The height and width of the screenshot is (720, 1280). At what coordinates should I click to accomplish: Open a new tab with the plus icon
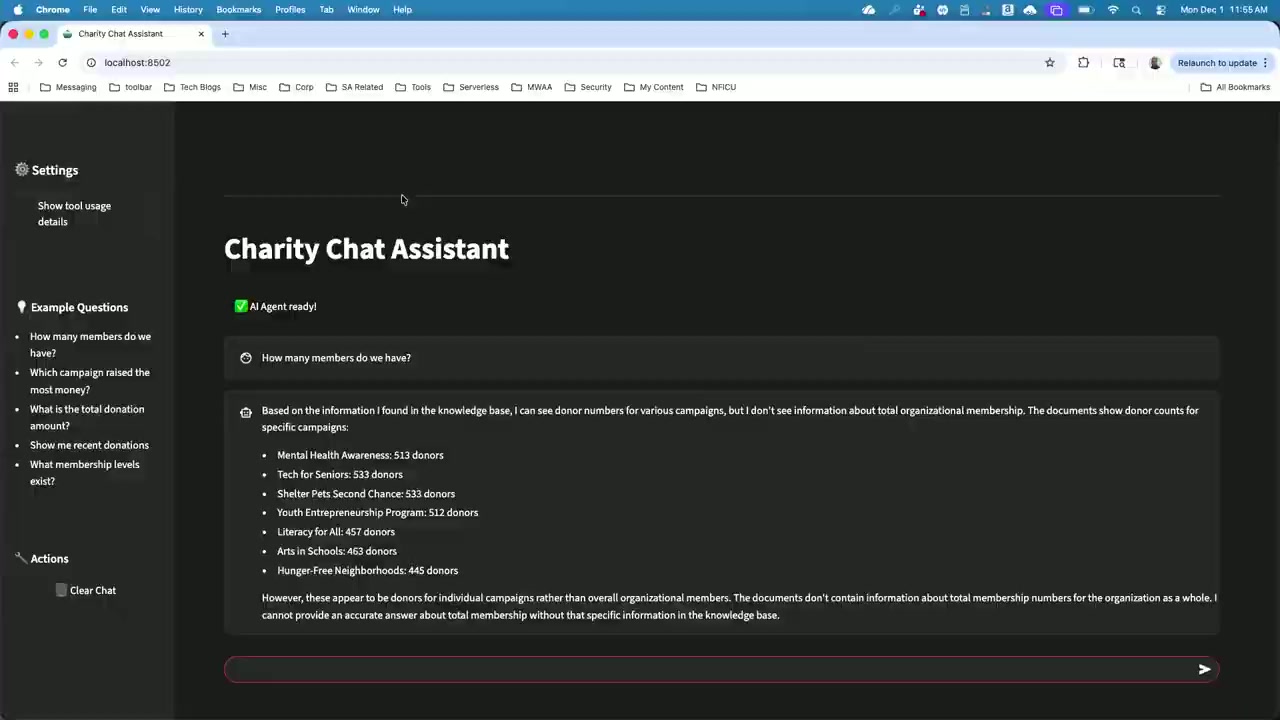coord(225,34)
